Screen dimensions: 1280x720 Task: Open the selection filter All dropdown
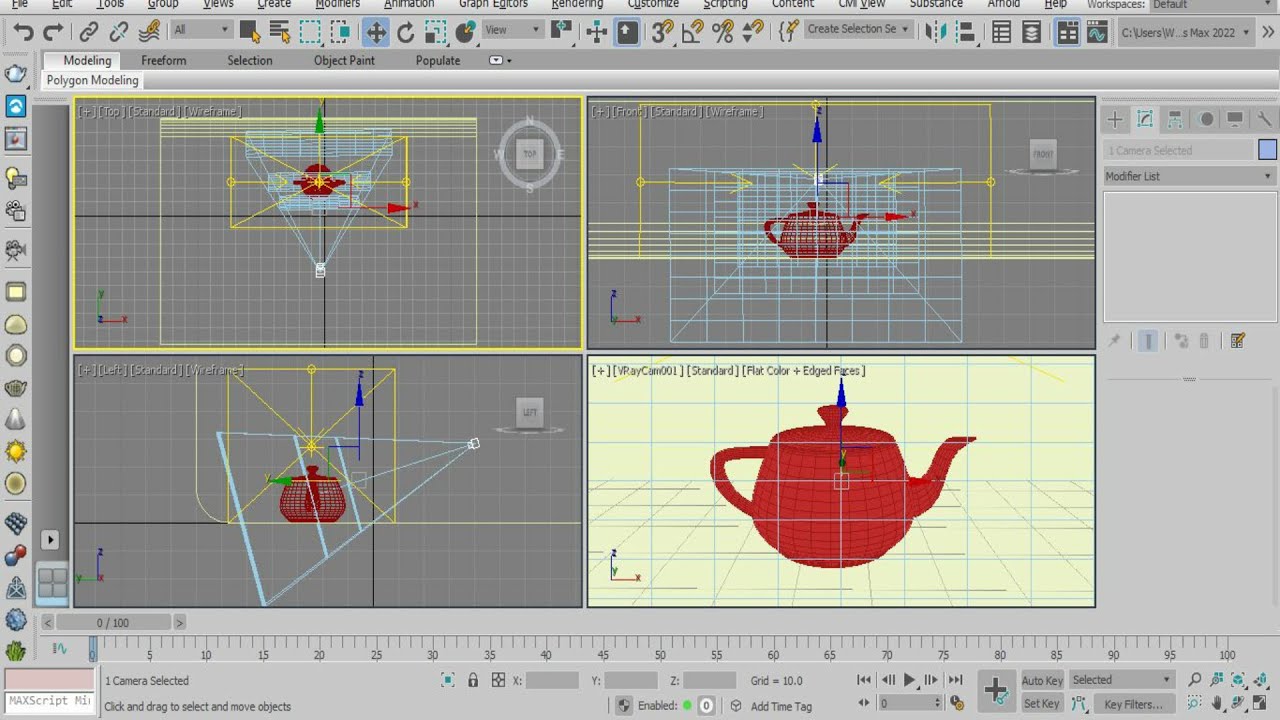click(x=201, y=30)
